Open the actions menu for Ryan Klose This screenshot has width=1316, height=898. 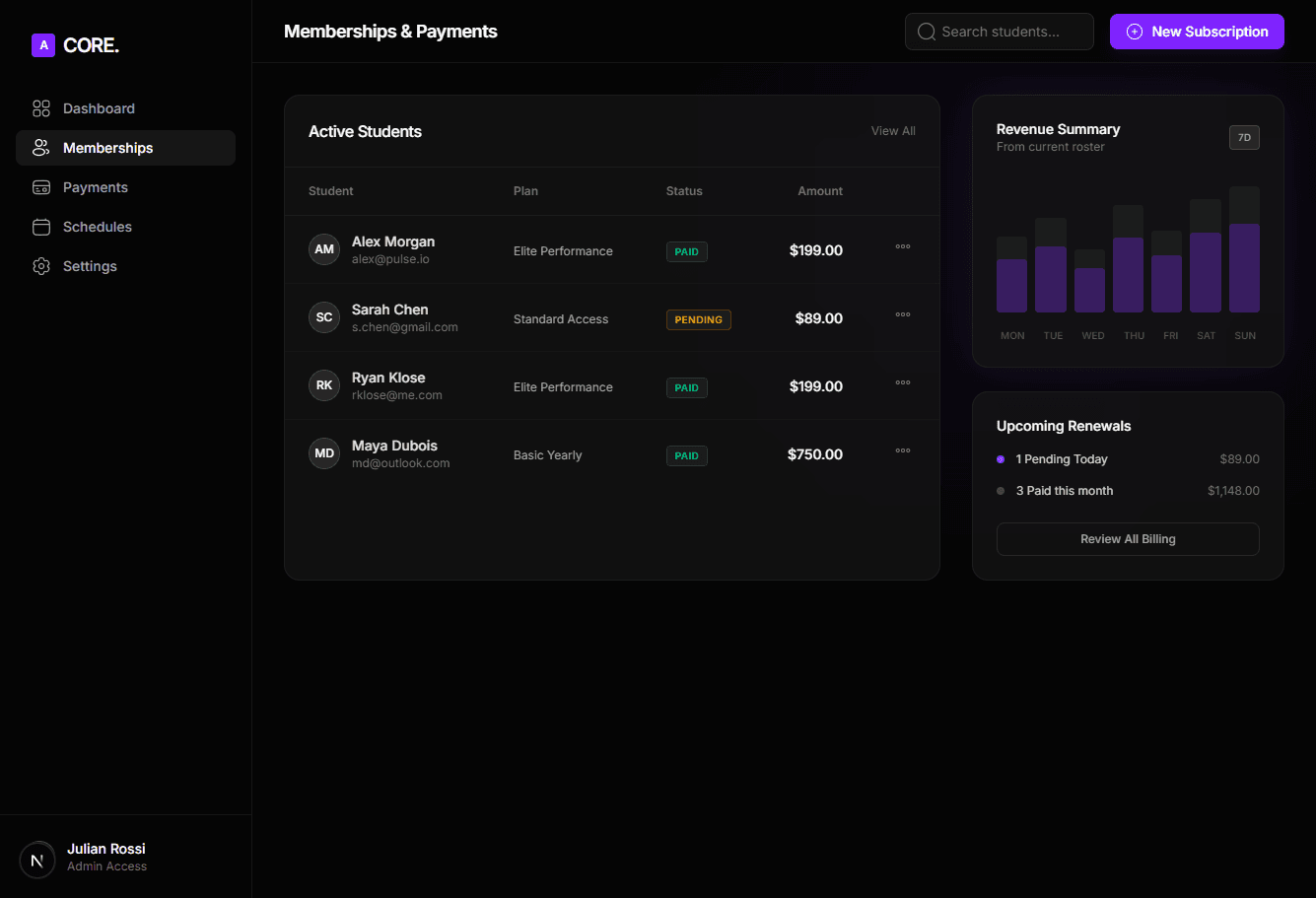tap(902, 383)
